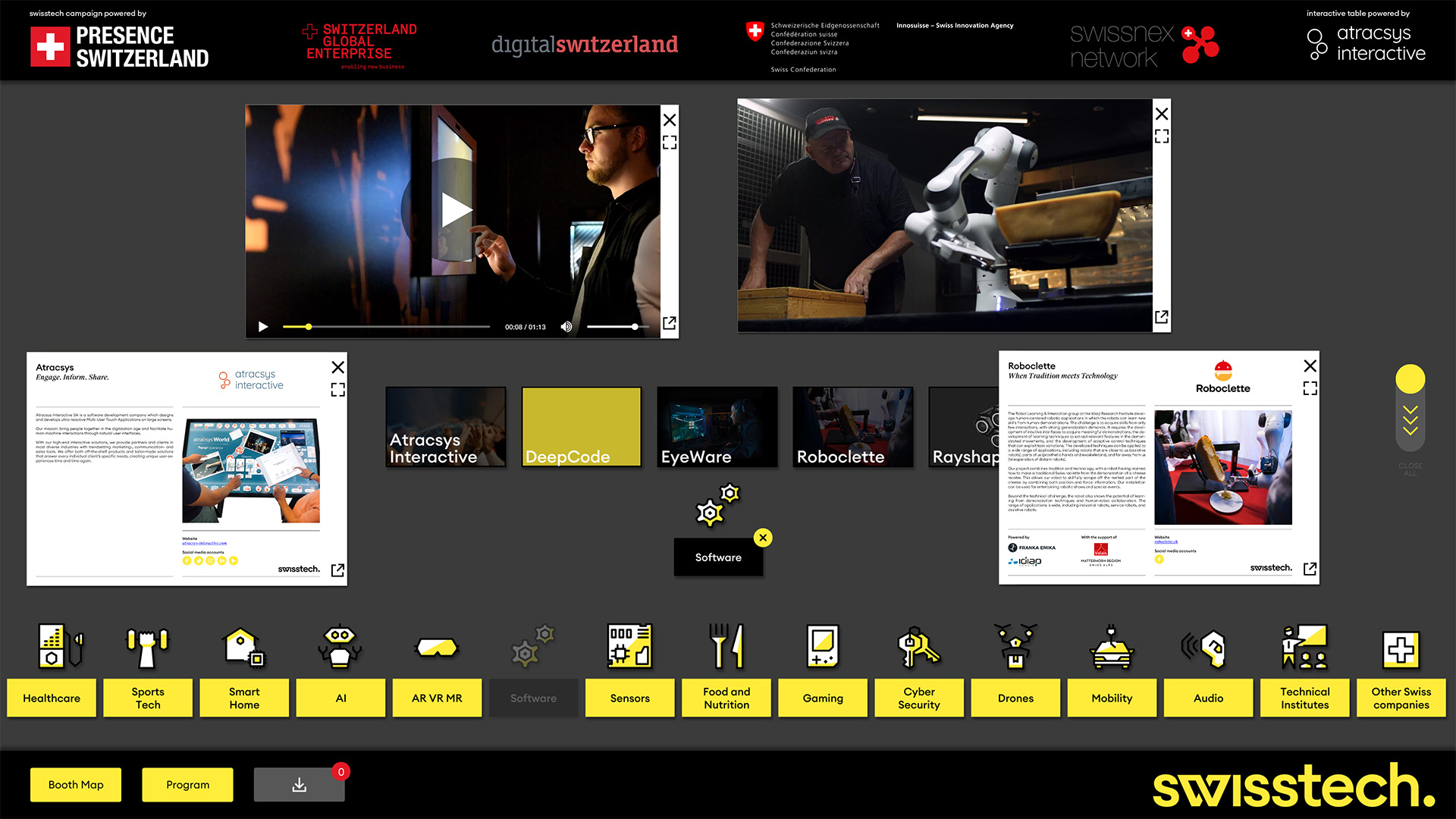This screenshot has width=1456, height=819.
Task: Open the Roboclette company tile
Action: coord(853,427)
